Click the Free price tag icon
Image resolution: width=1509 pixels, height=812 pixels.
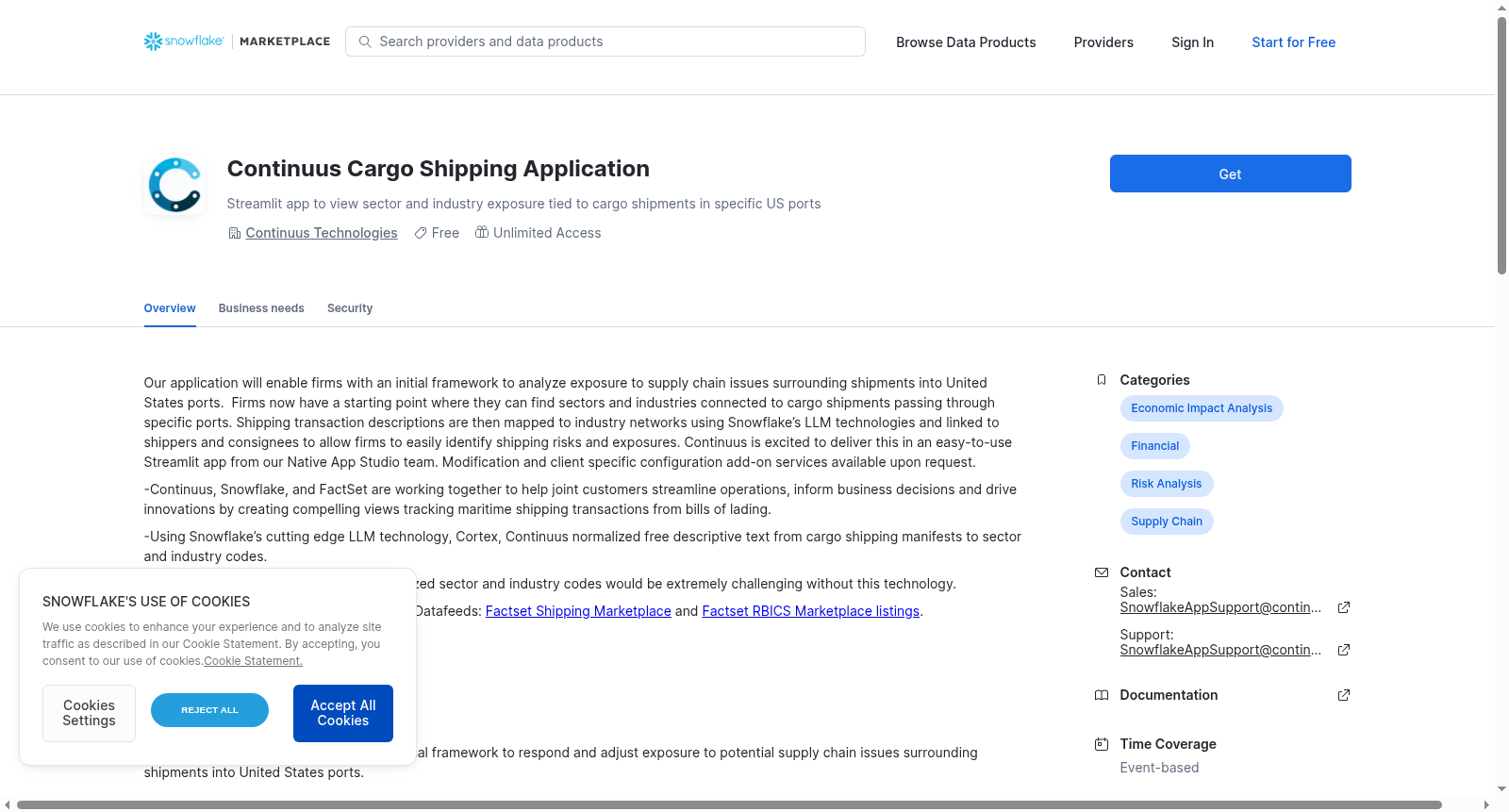coord(421,233)
